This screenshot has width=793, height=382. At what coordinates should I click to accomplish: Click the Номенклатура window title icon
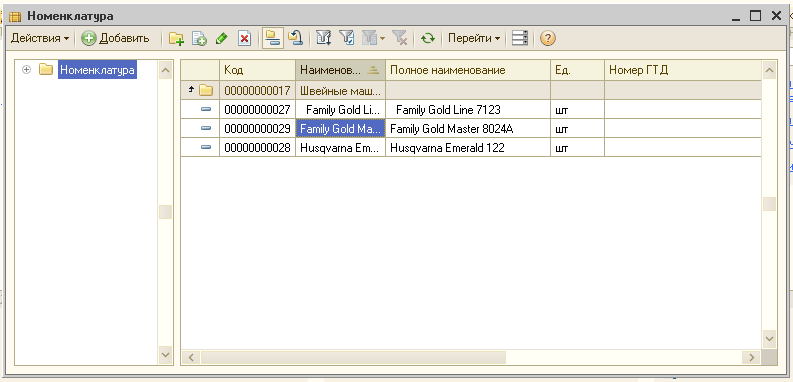(x=15, y=17)
